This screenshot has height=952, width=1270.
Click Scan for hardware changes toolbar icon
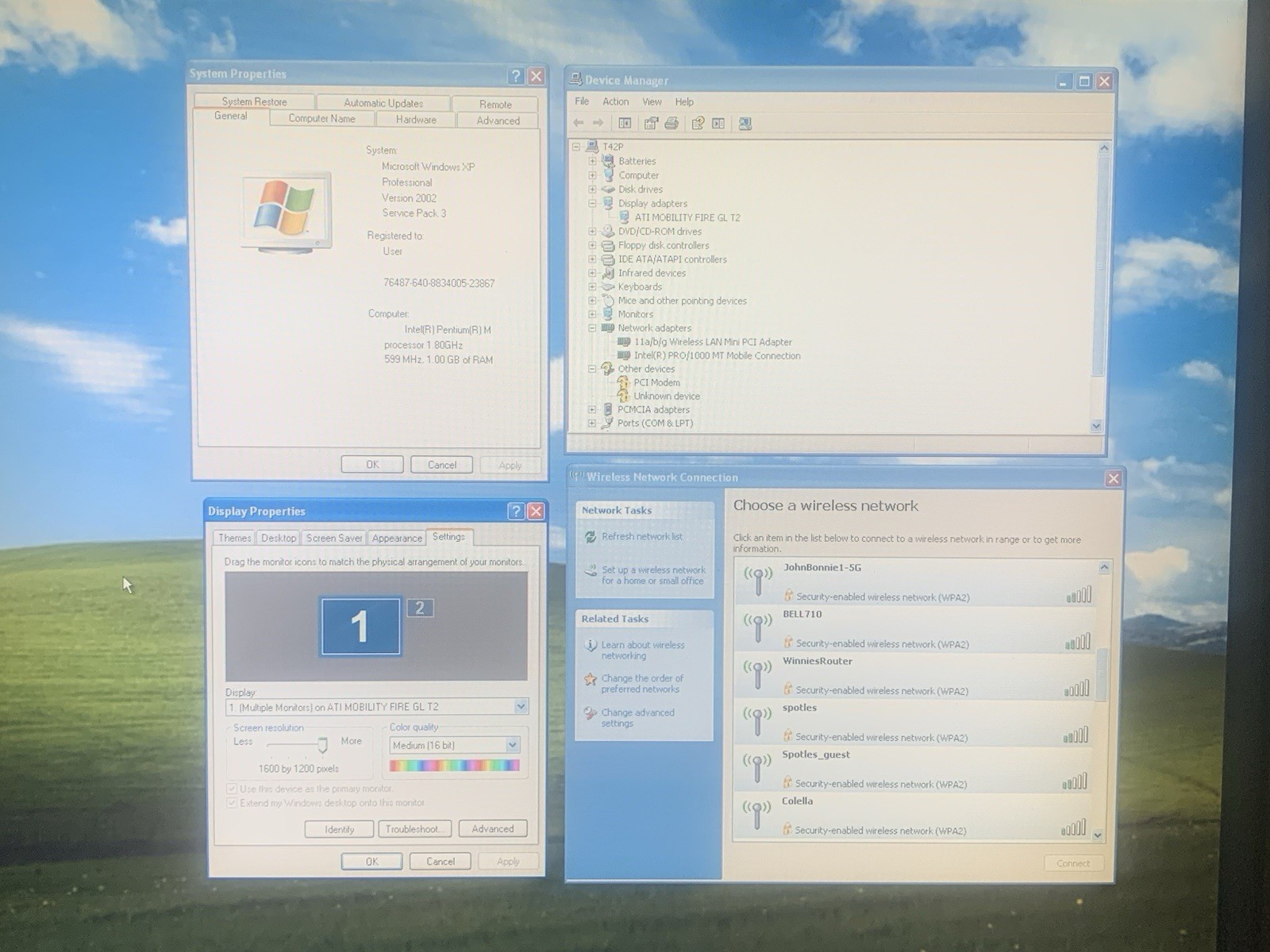pos(745,123)
